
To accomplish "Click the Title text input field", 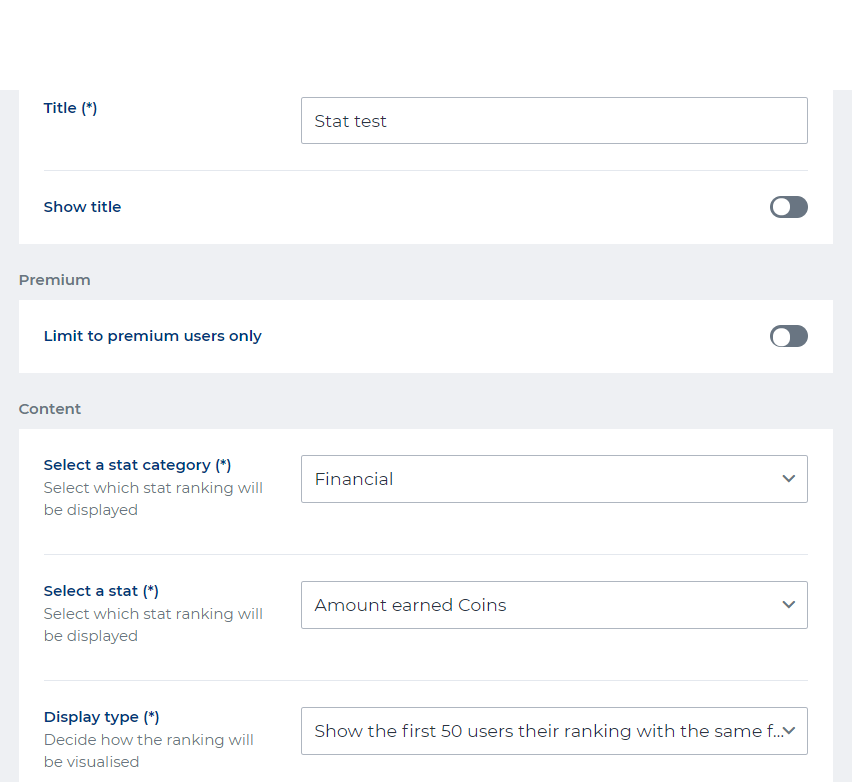I will point(553,121).
